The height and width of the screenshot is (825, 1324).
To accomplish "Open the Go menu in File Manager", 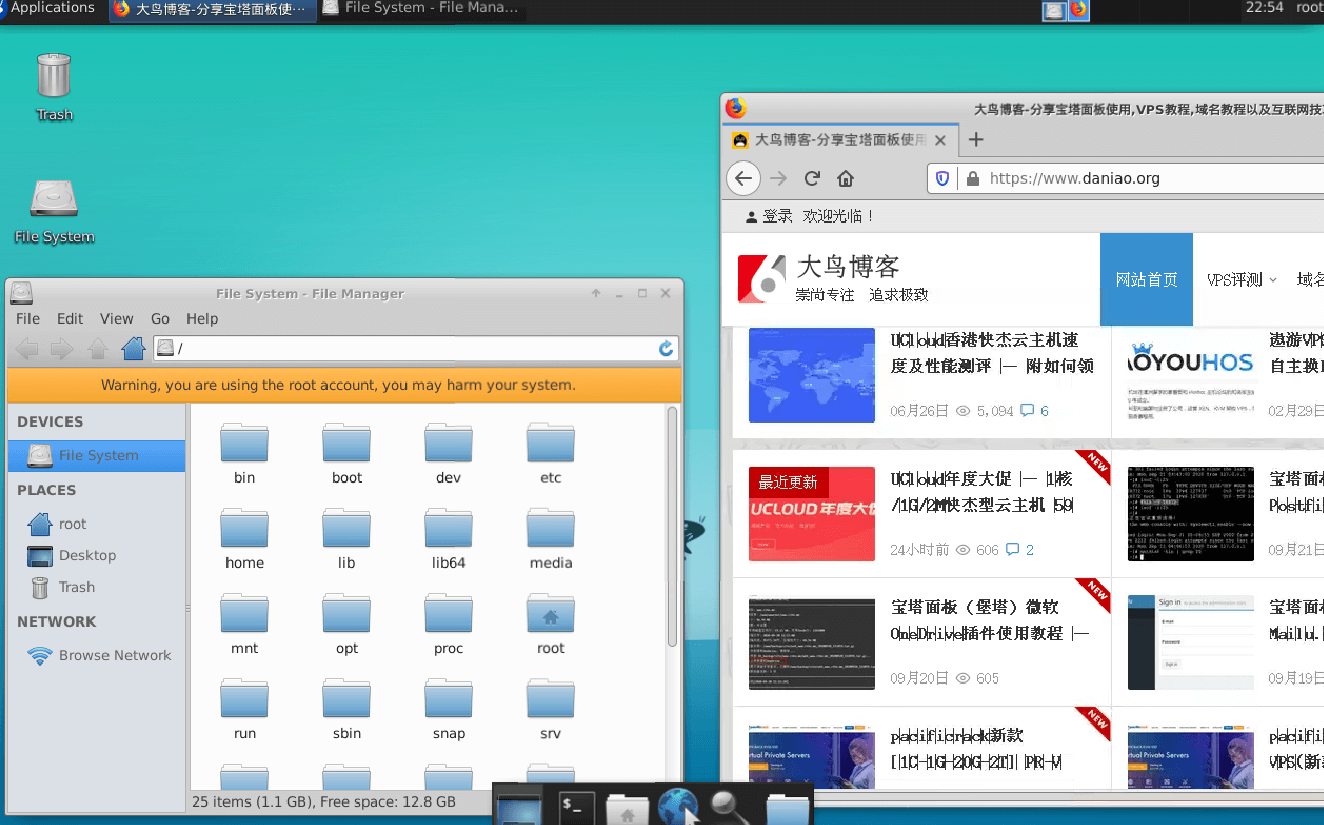I will pyautogui.click(x=160, y=318).
